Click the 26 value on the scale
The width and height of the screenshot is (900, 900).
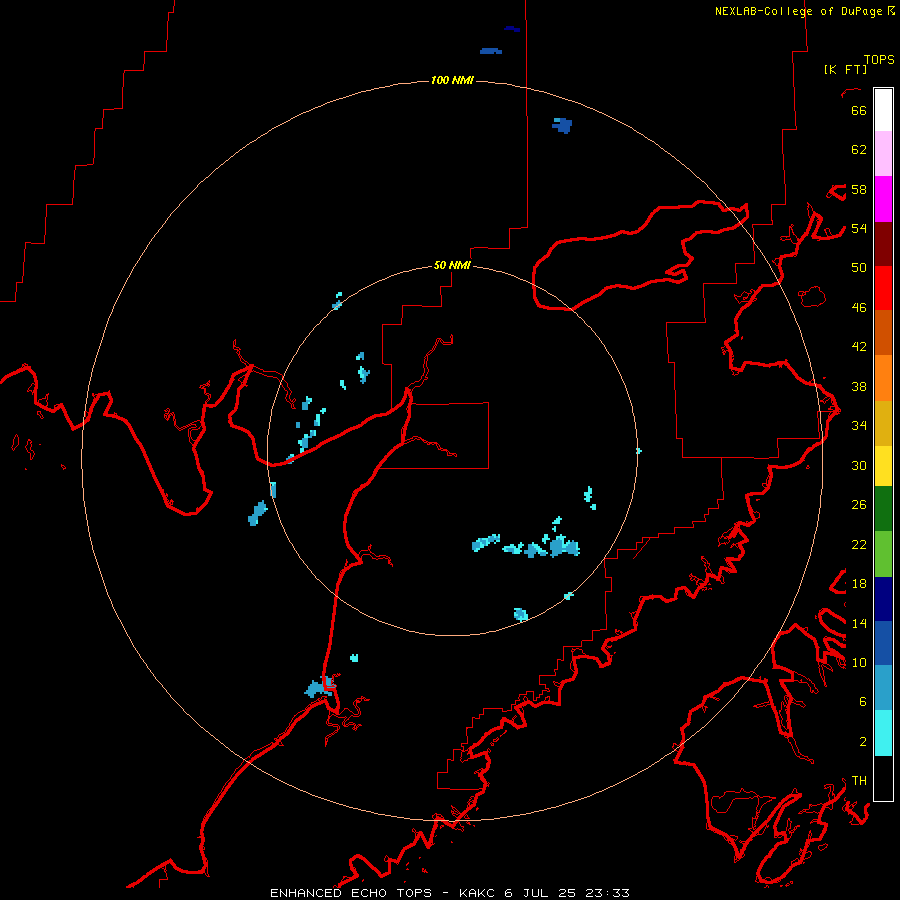tap(859, 505)
